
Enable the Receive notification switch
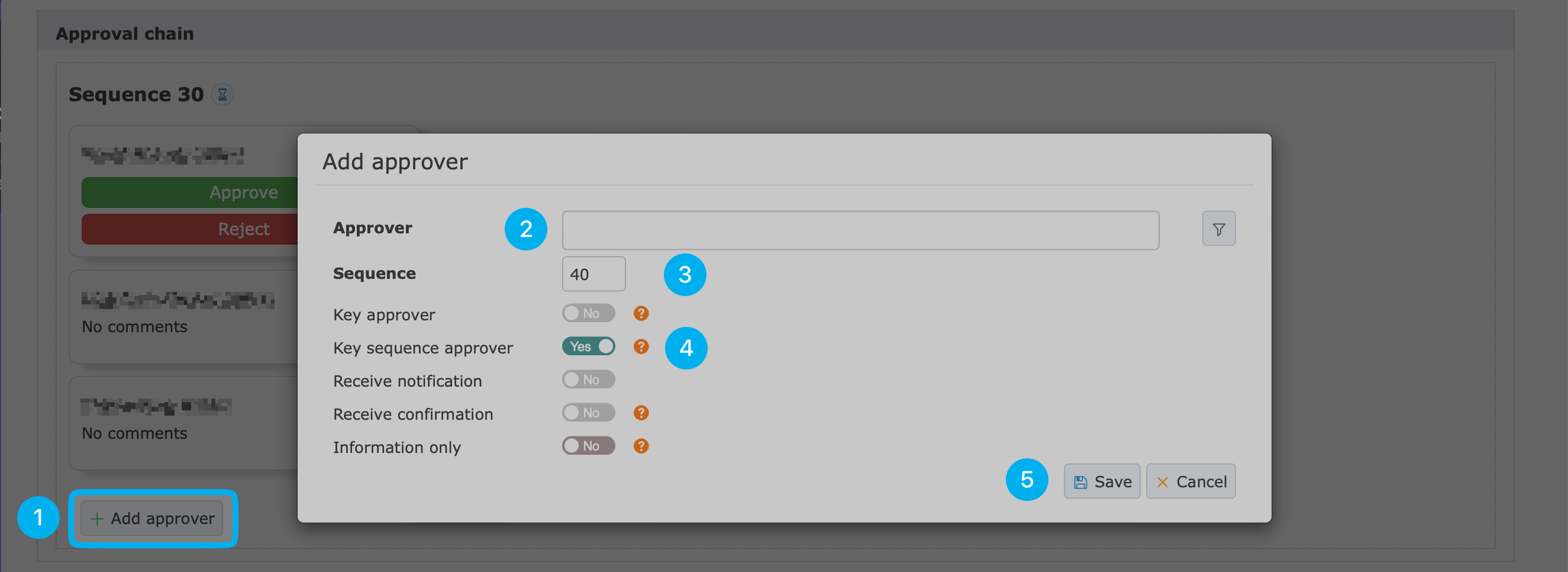[588, 380]
